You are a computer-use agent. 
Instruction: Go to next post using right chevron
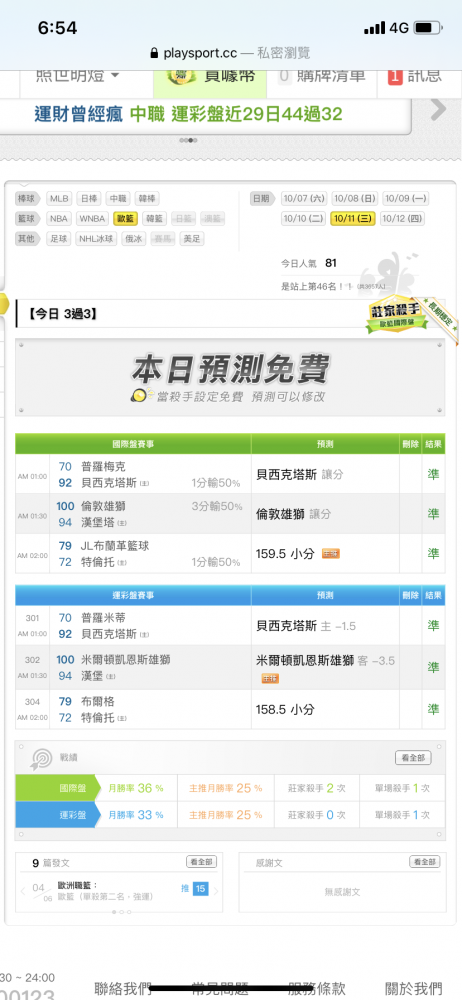pos(216,891)
